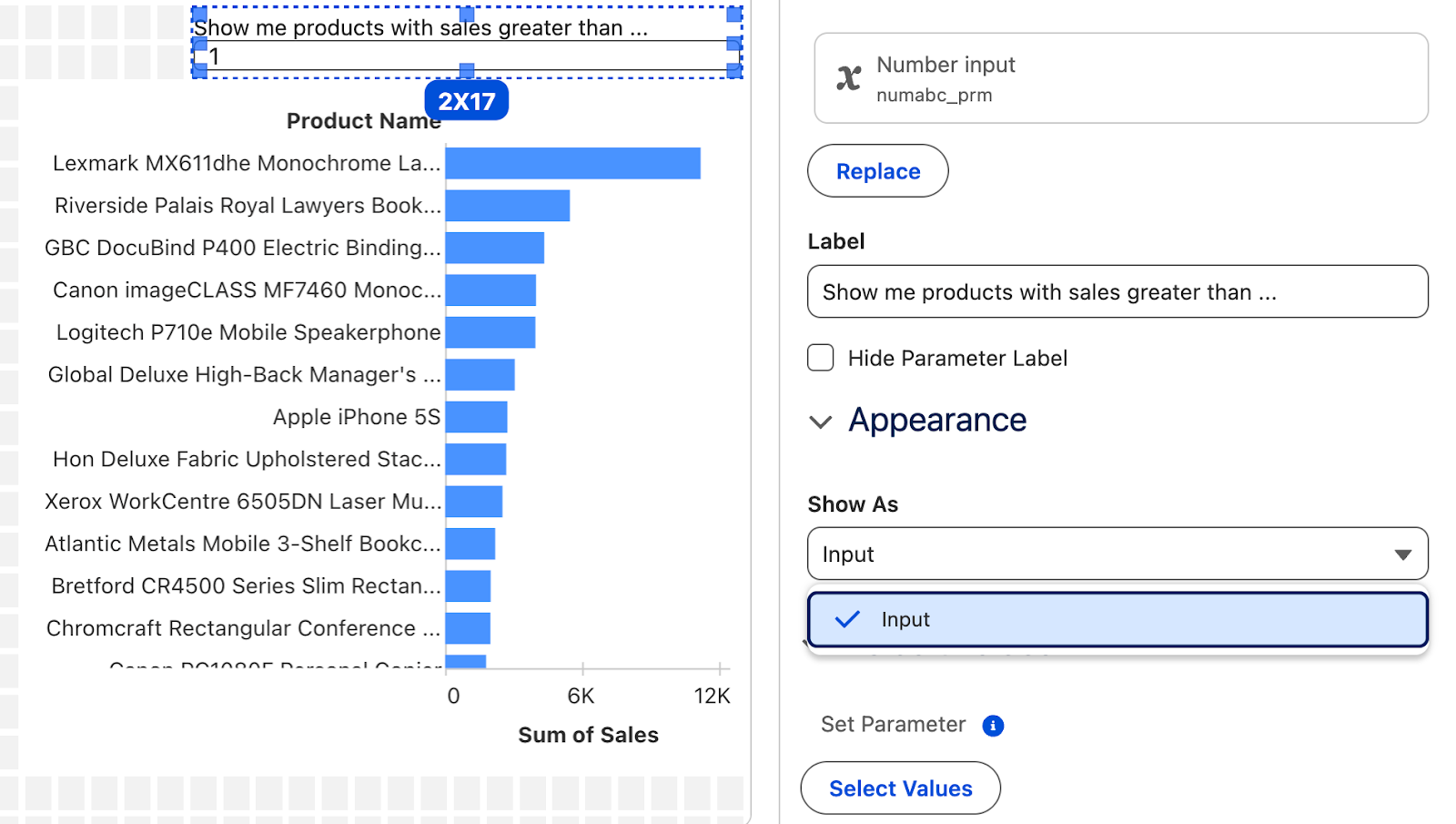The image size is (1456, 824).
Task: Click the 2X17 widget size badge
Action: click(x=466, y=101)
